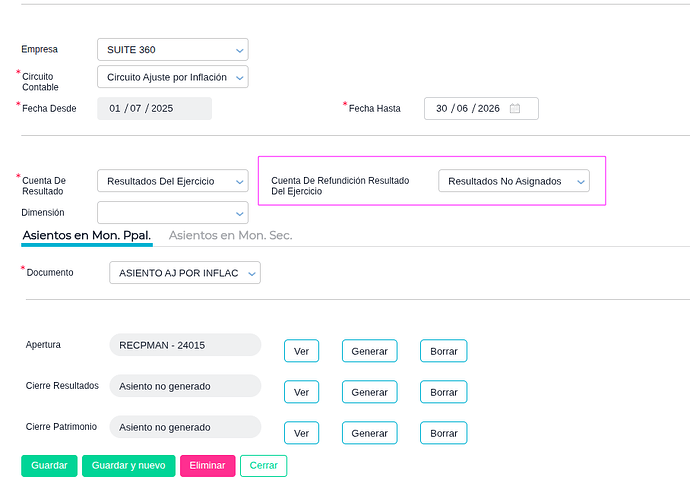Click the Fecha Hasta date field
Viewport: 690px width, 483px height.
481,109
